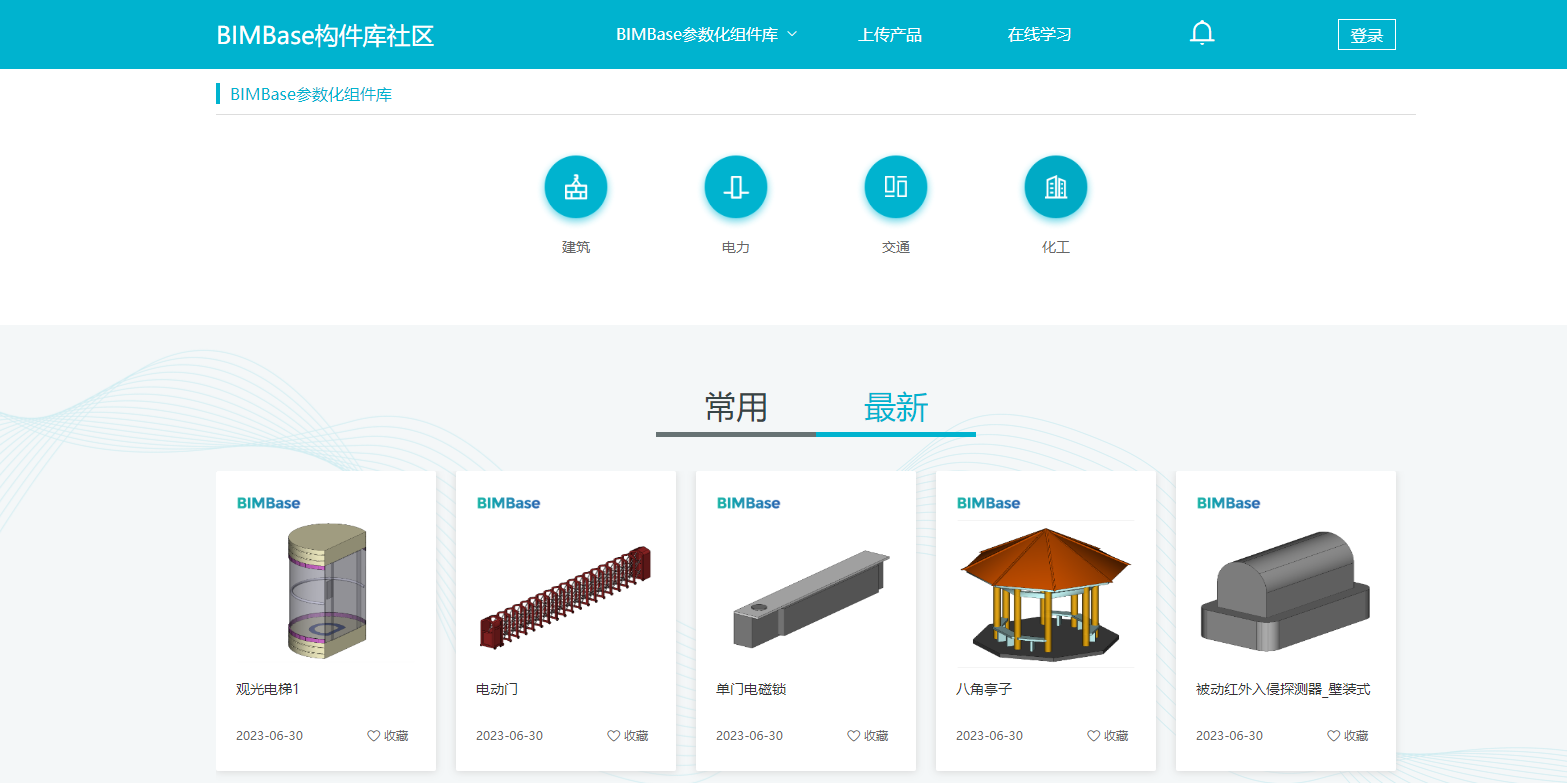
Task: Click the BIMBase logo on 观光电梯1 card
Action: click(x=268, y=503)
